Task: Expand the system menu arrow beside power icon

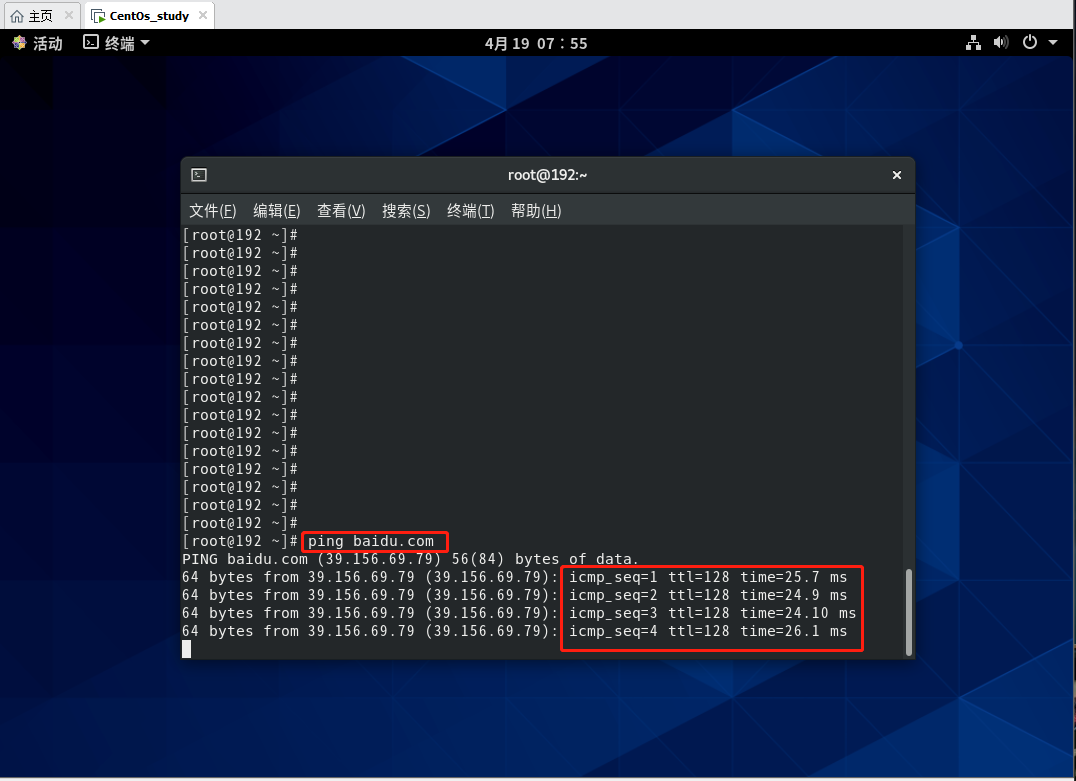Action: tap(1053, 43)
